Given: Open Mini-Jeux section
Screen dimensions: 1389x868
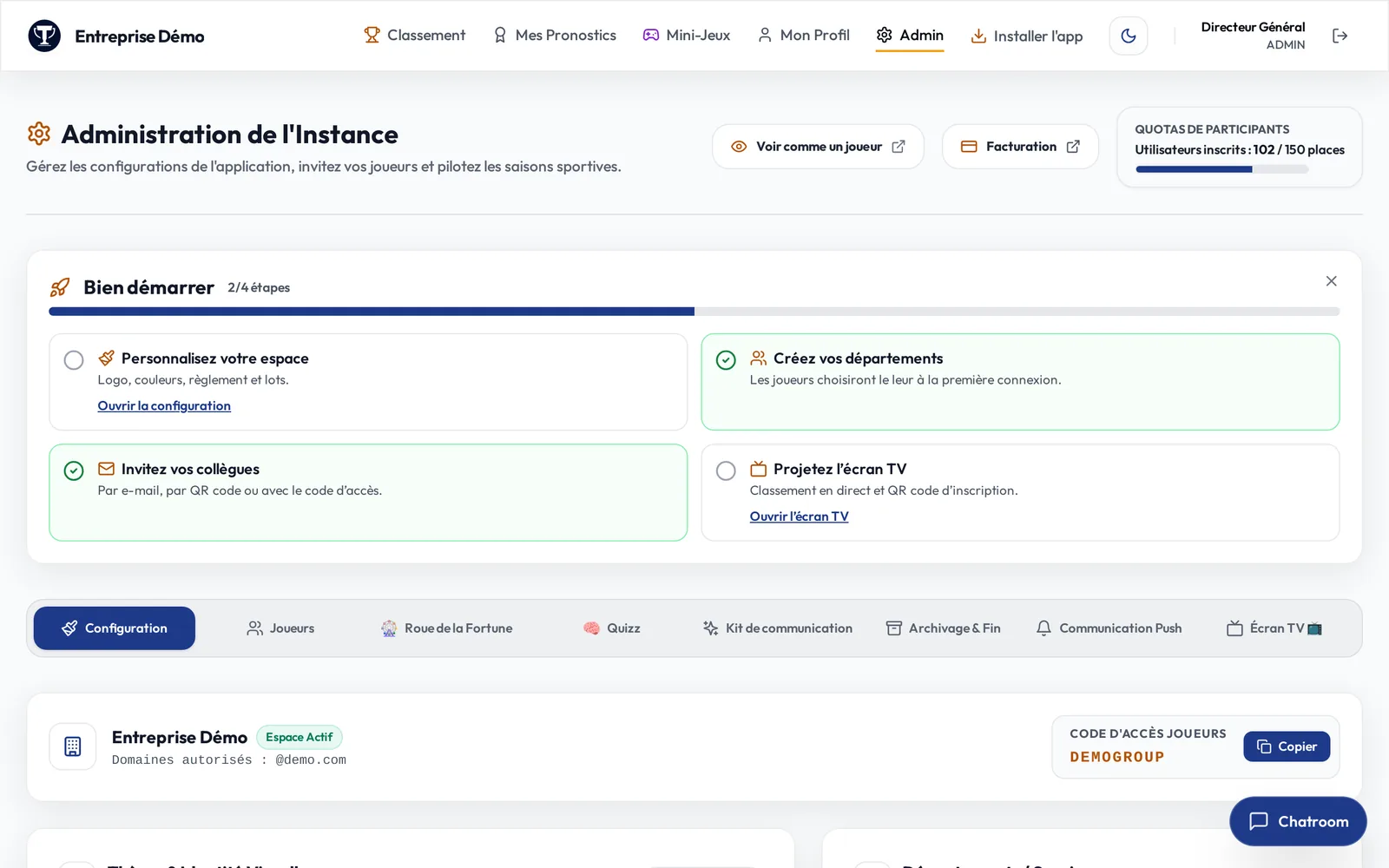Looking at the screenshot, I should coord(687,35).
